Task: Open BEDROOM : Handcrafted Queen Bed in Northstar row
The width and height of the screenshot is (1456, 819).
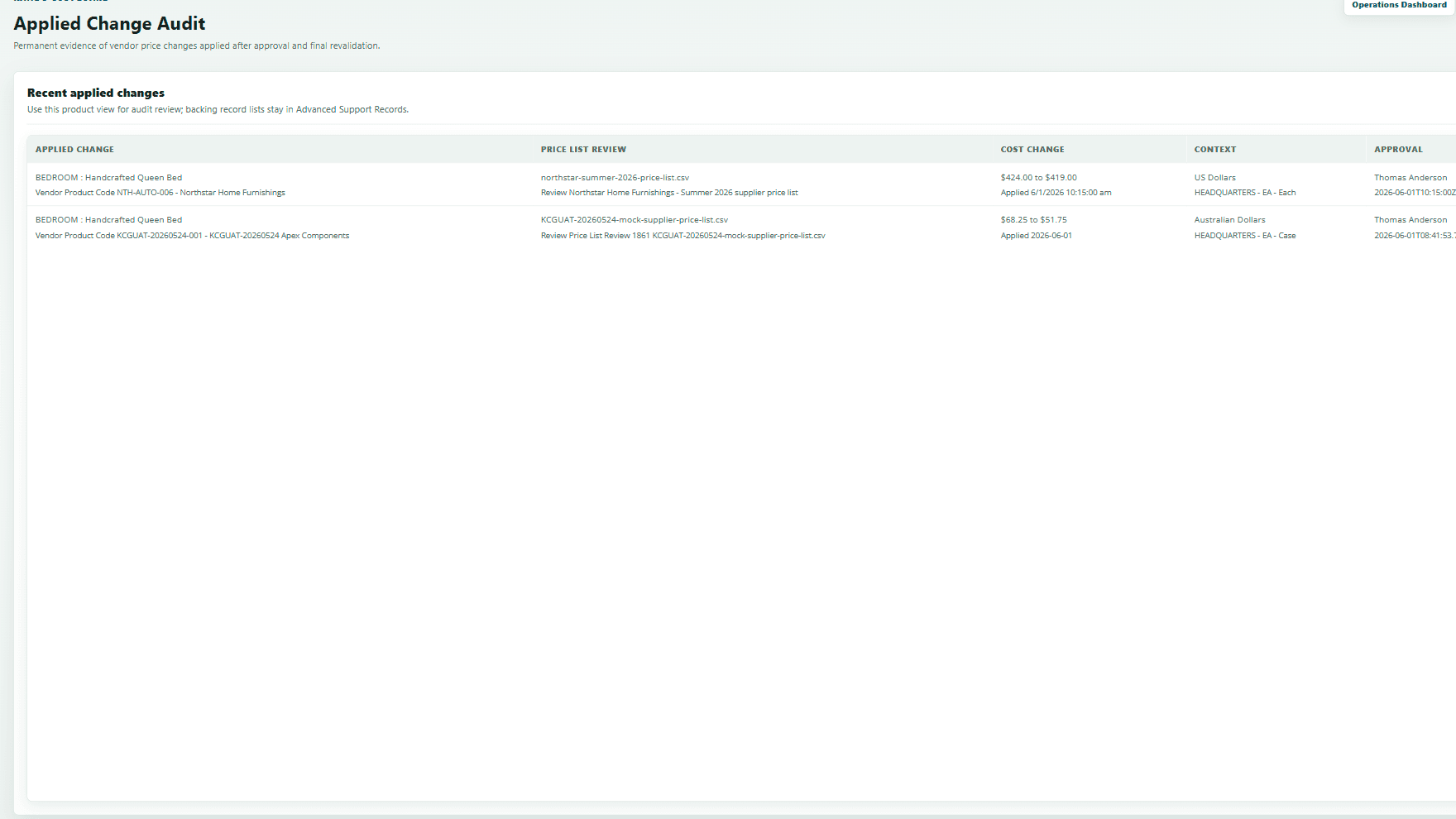Action: click(x=108, y=178)
